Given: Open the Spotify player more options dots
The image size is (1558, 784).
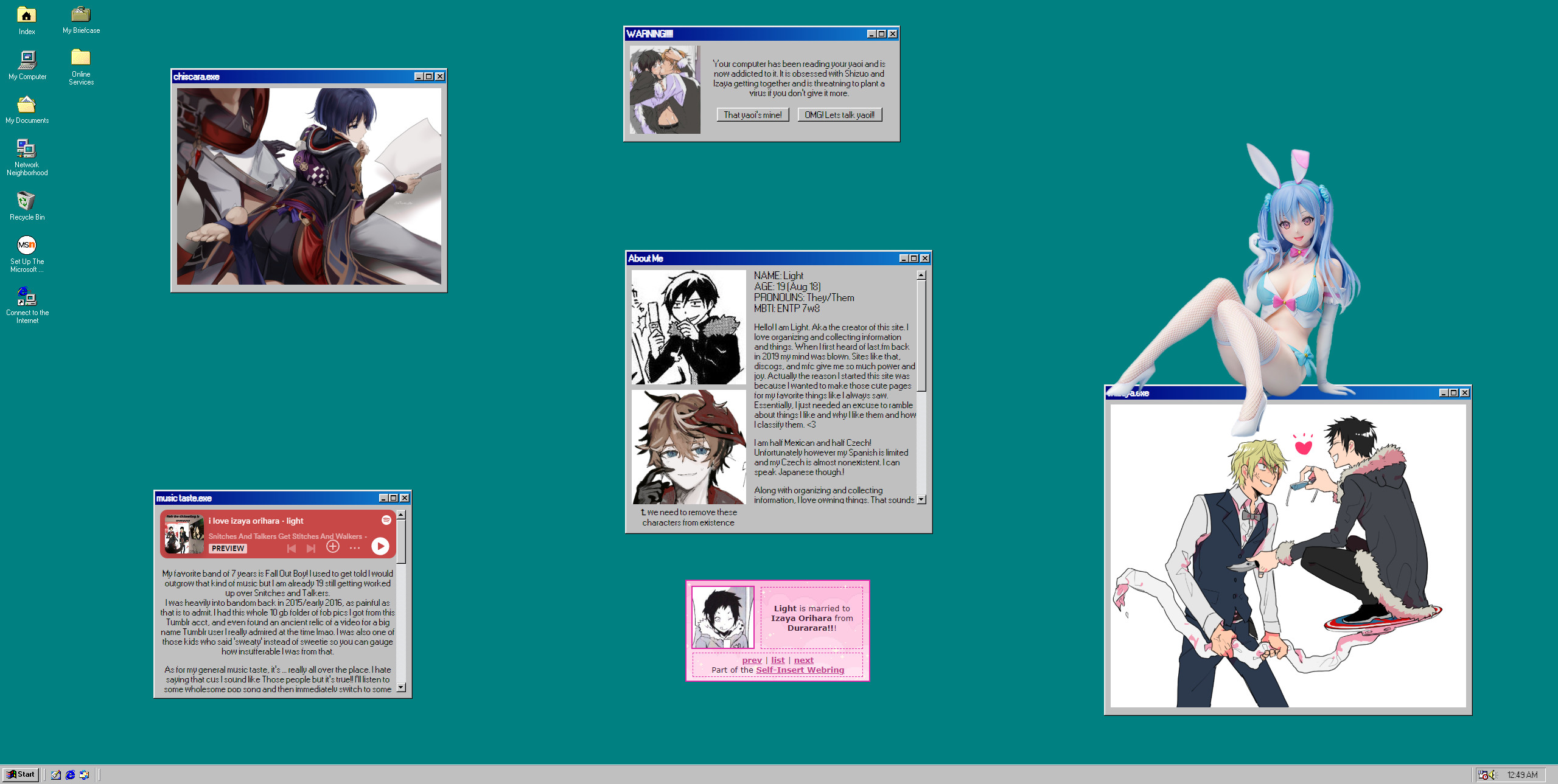Looking at the screenshot, I should (355, 549).
